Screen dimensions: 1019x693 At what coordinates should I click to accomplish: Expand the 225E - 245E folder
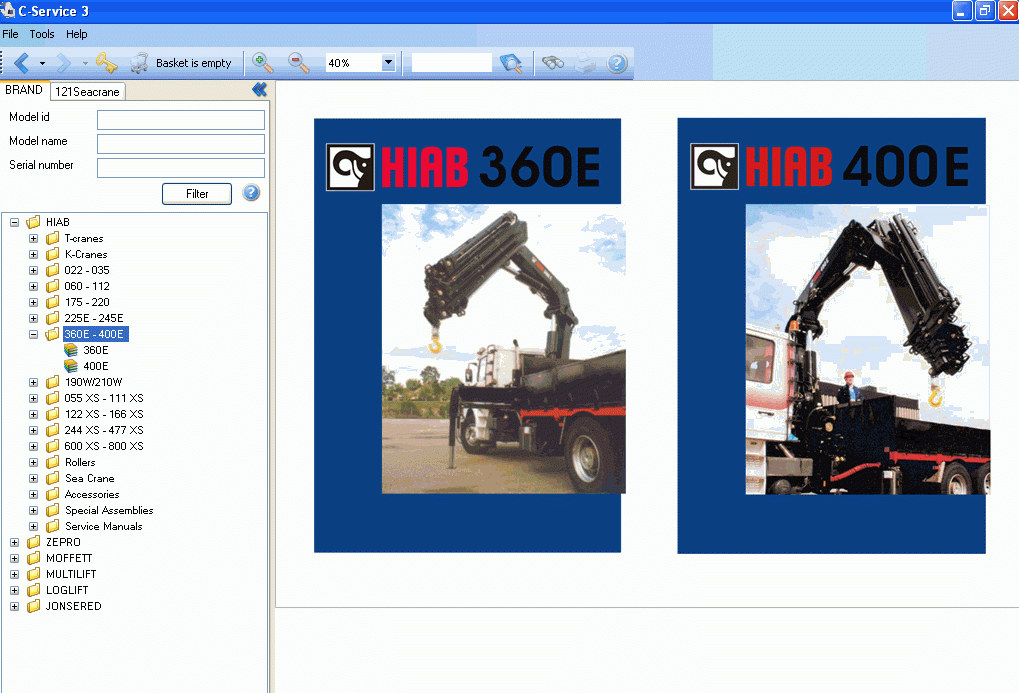pos(33,319)
